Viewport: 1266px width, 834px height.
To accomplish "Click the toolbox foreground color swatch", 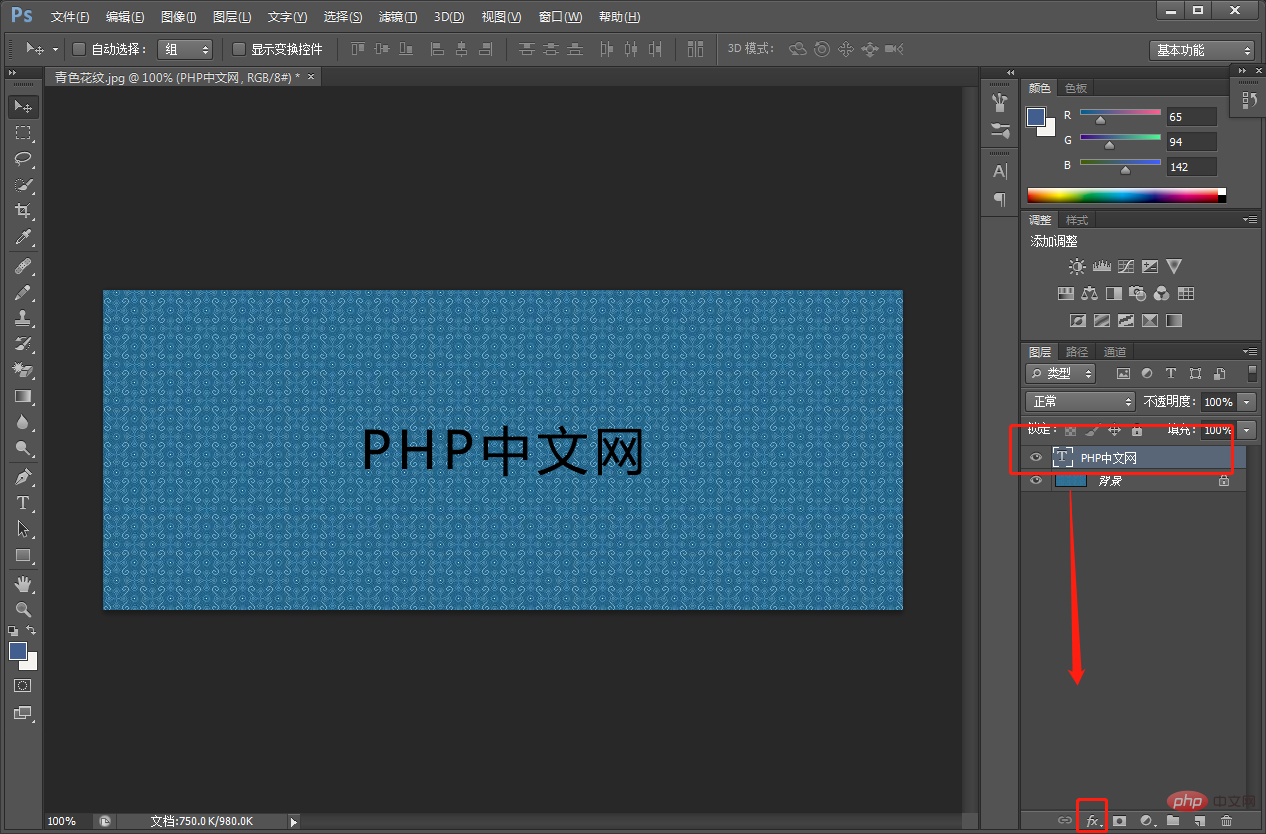I will tap(18, 651).
